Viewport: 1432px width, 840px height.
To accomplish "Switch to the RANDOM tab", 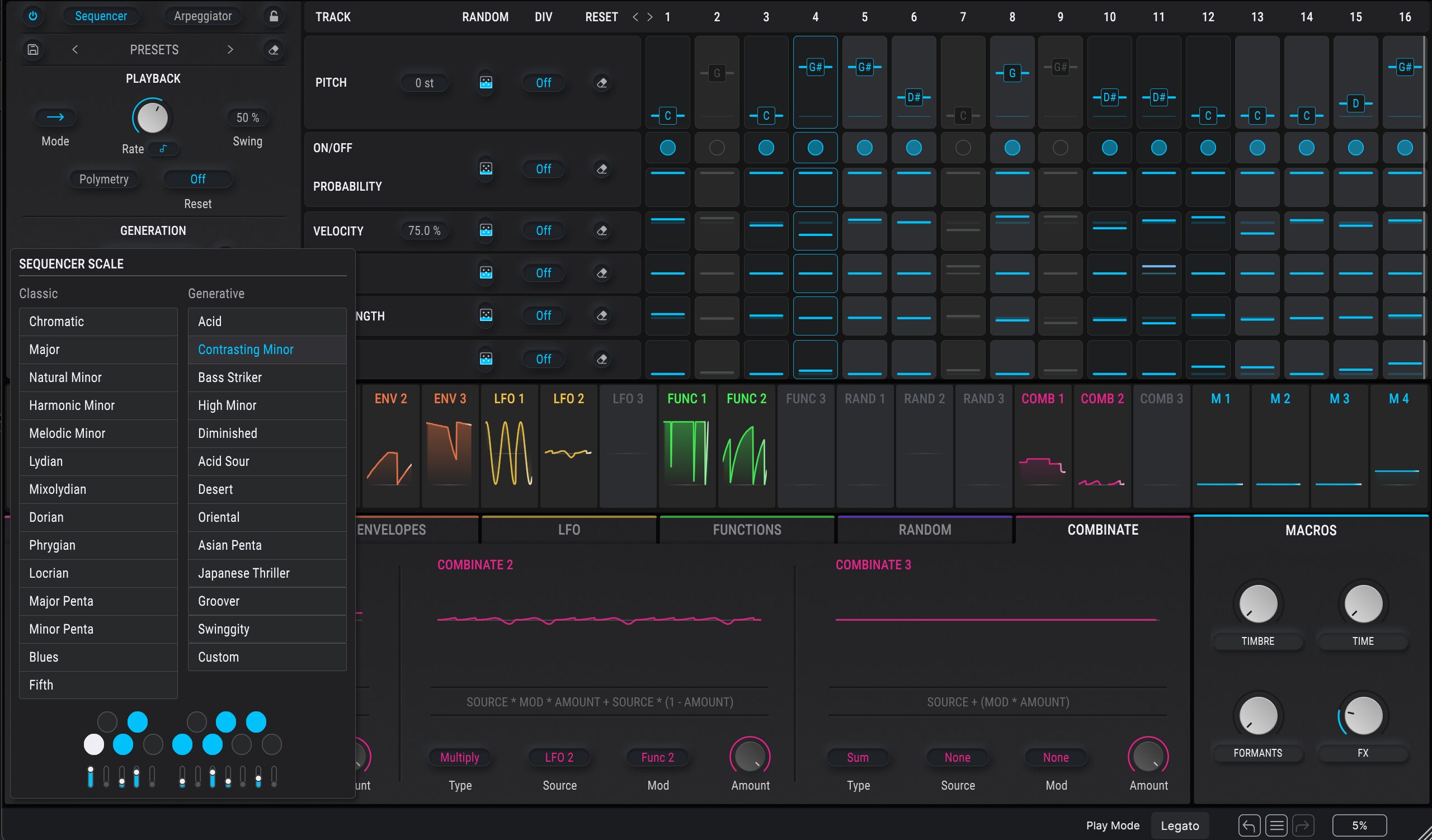I will click(925, 529).
